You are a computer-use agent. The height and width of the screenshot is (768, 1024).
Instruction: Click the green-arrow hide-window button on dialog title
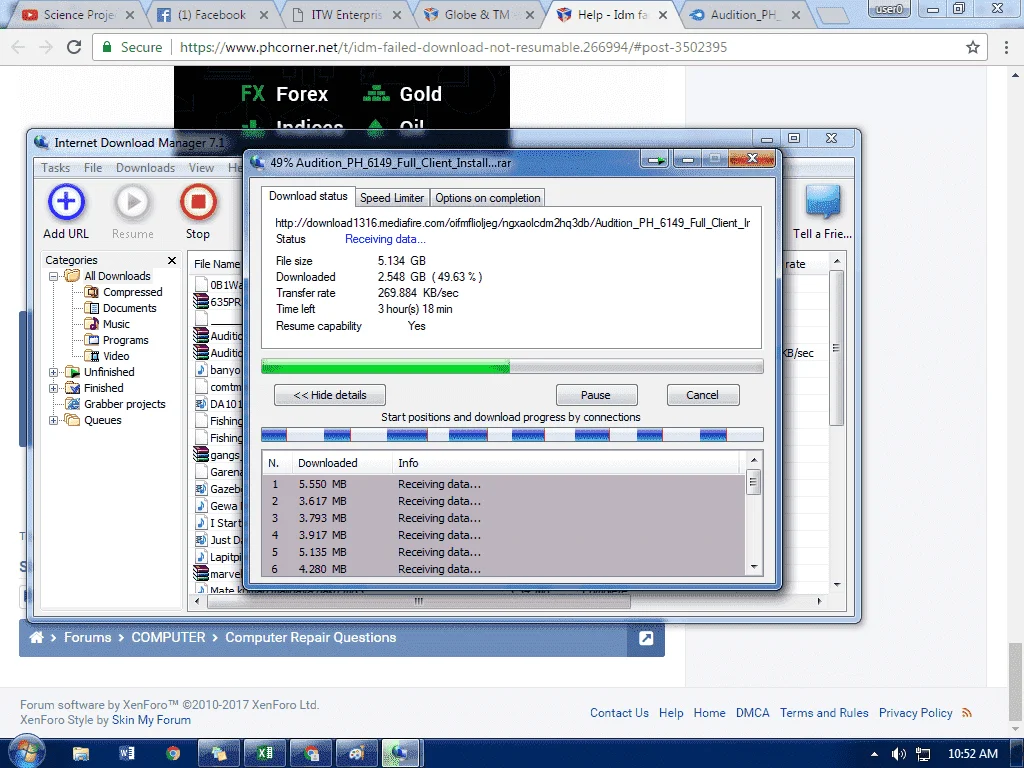(654, 160)
